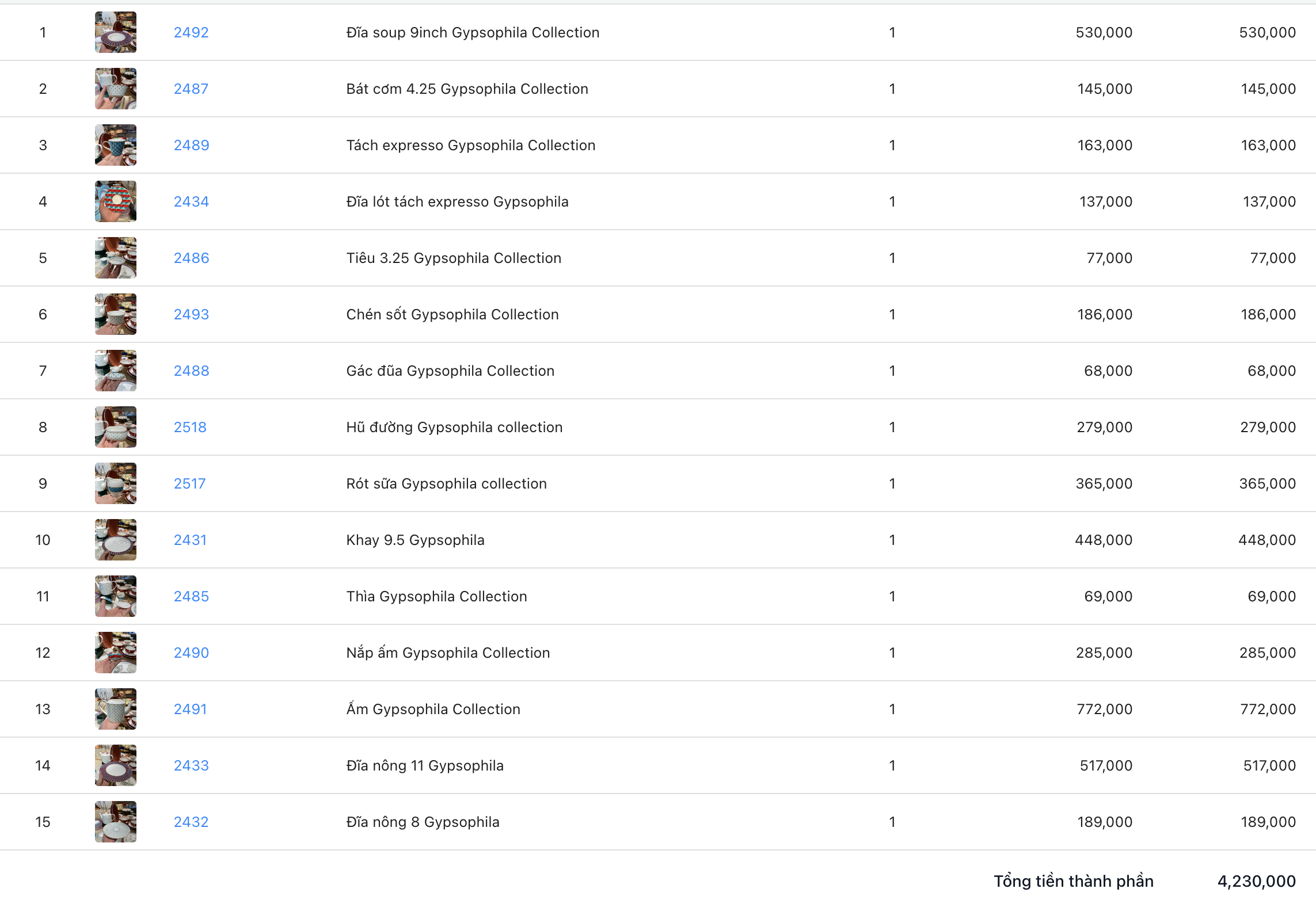Open product code link 2518

pos(190,428)
